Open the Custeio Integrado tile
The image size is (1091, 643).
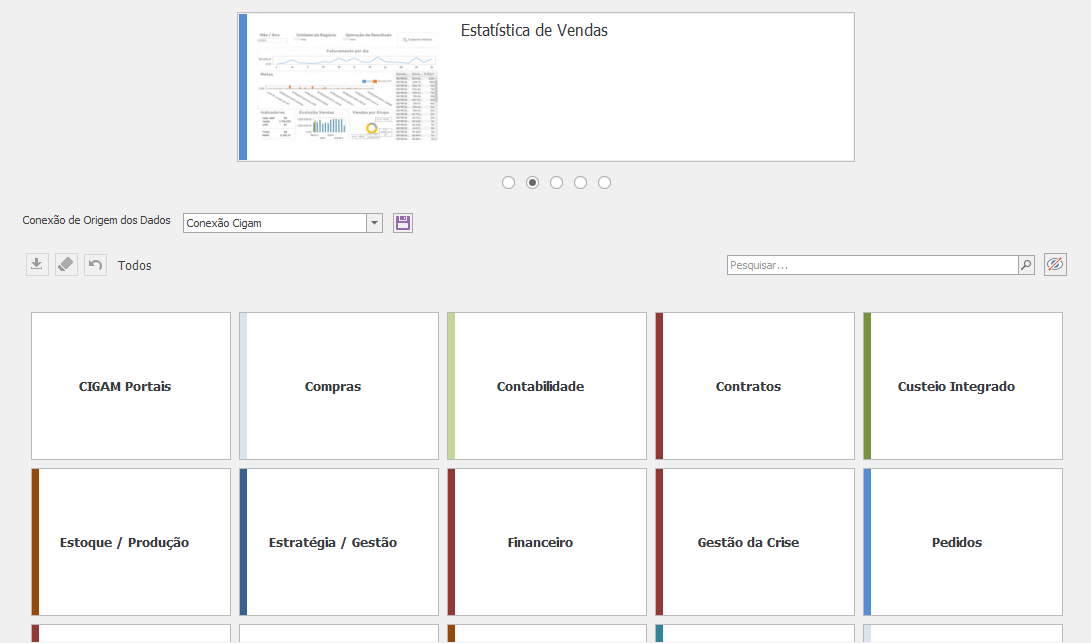[x=963, y=386]
